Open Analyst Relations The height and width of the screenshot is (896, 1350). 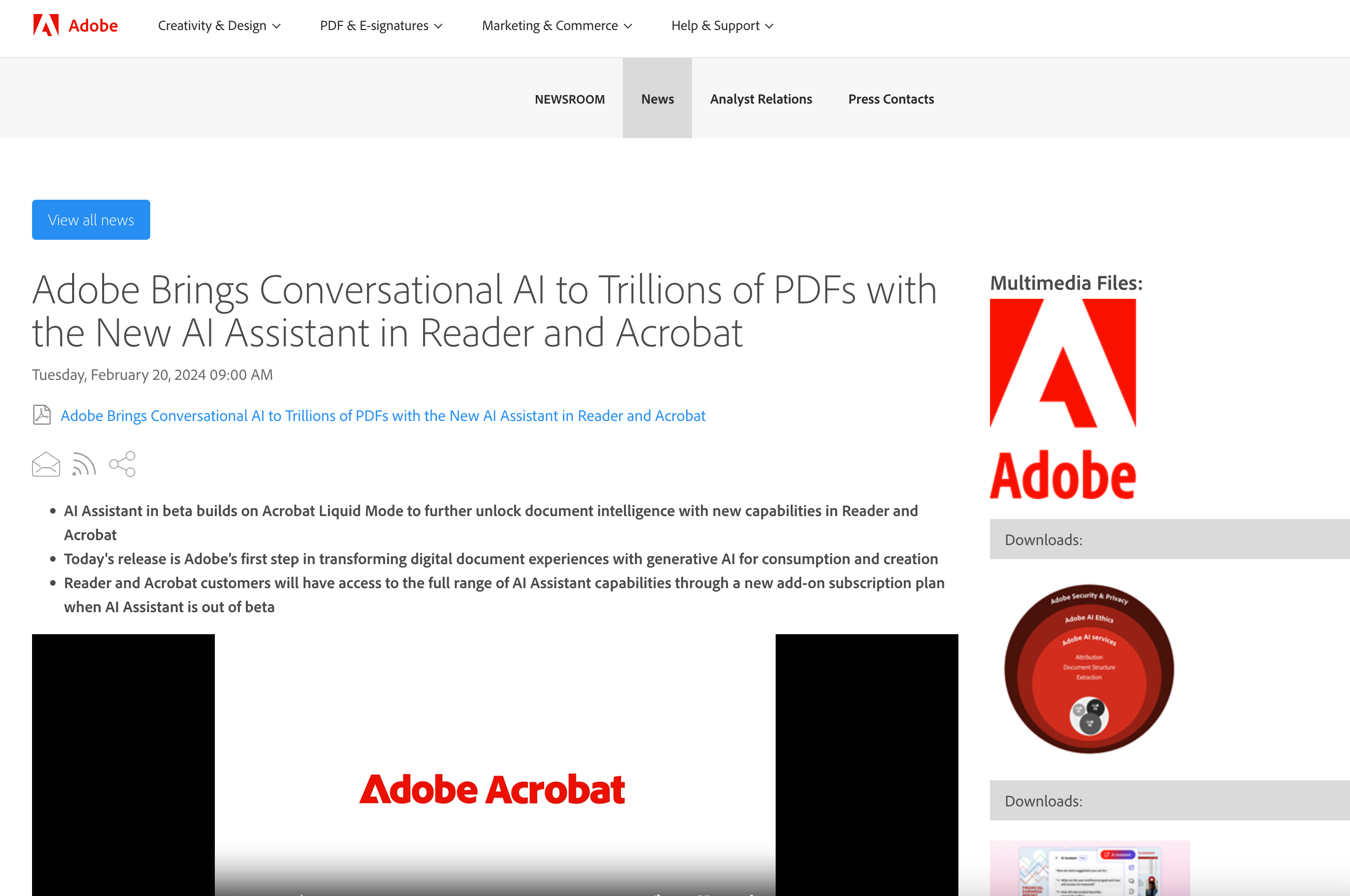[761, 98]
